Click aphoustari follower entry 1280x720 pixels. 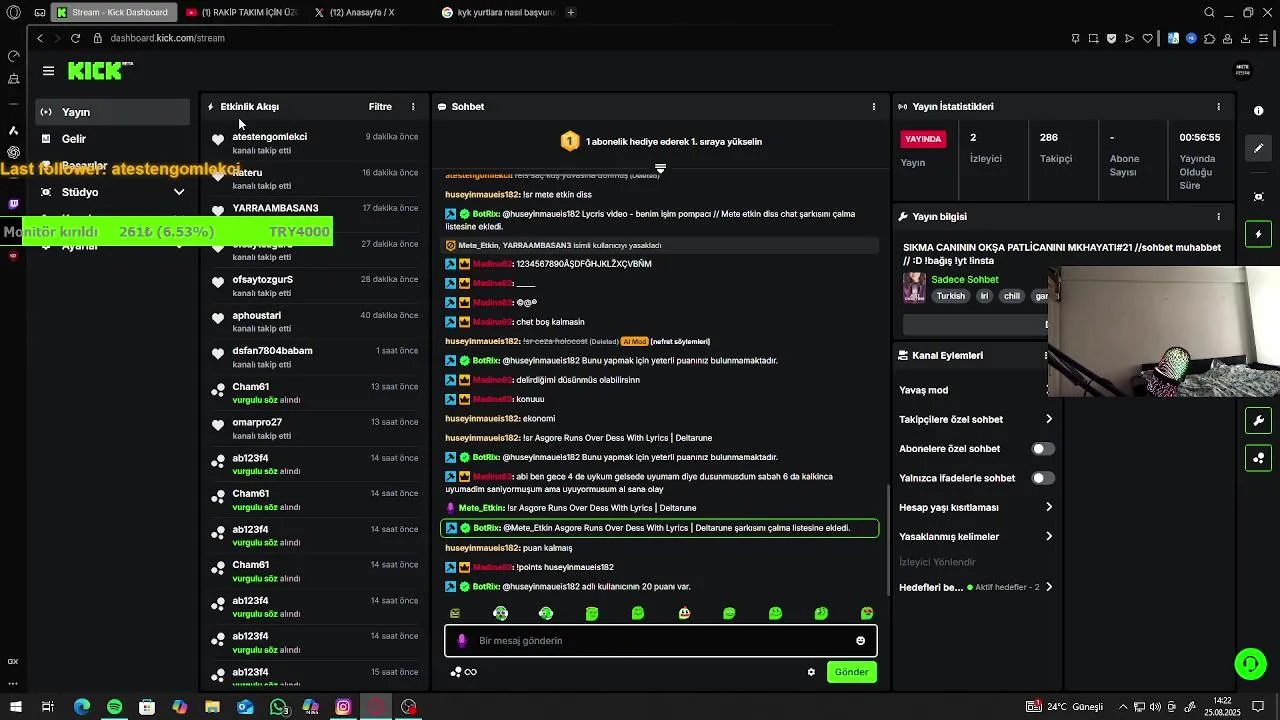pyautogui.click(x=315, y=322)
